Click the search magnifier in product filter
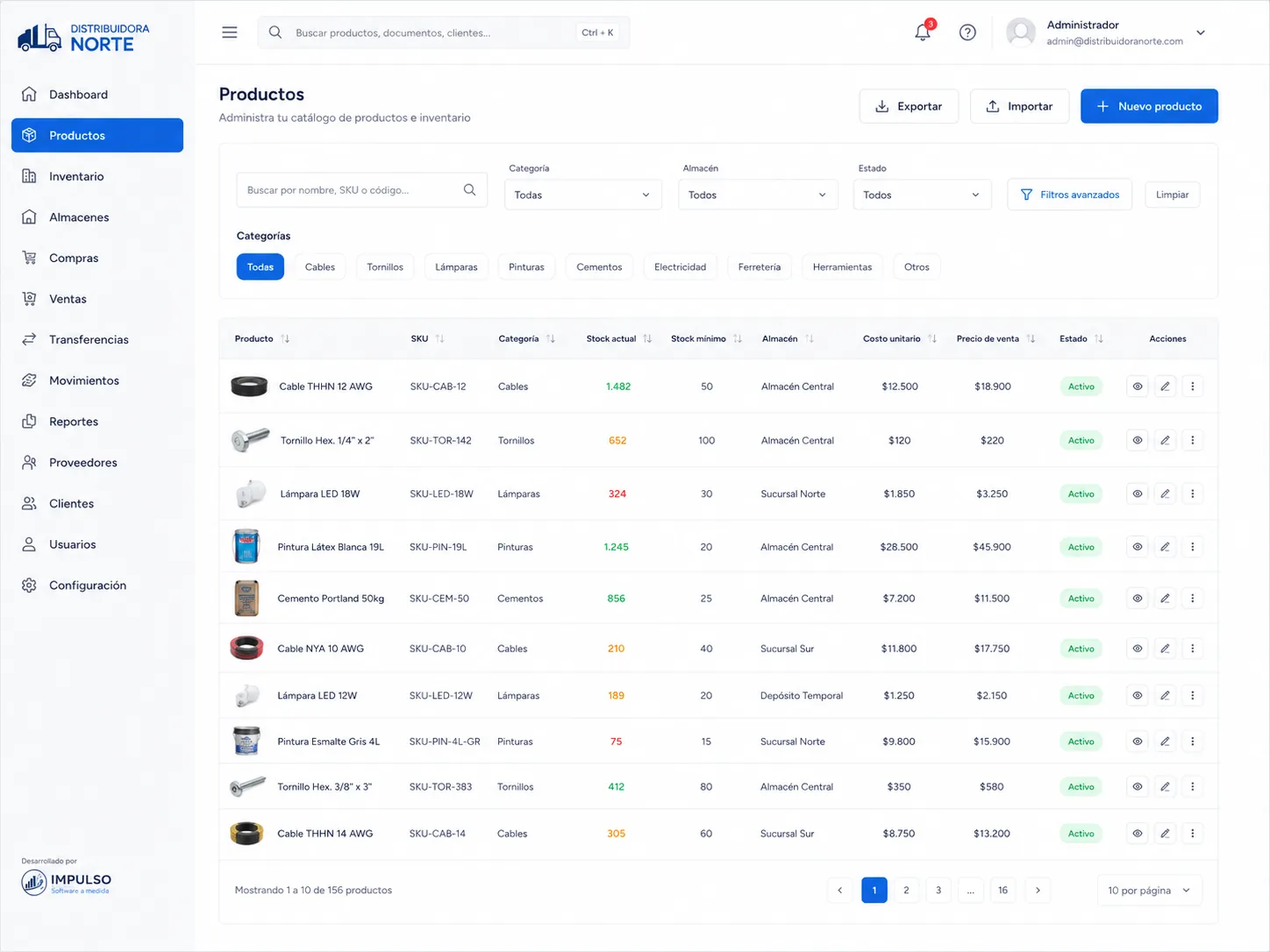The height and width of the screenshot is (952, 1270). click(469, 189)
